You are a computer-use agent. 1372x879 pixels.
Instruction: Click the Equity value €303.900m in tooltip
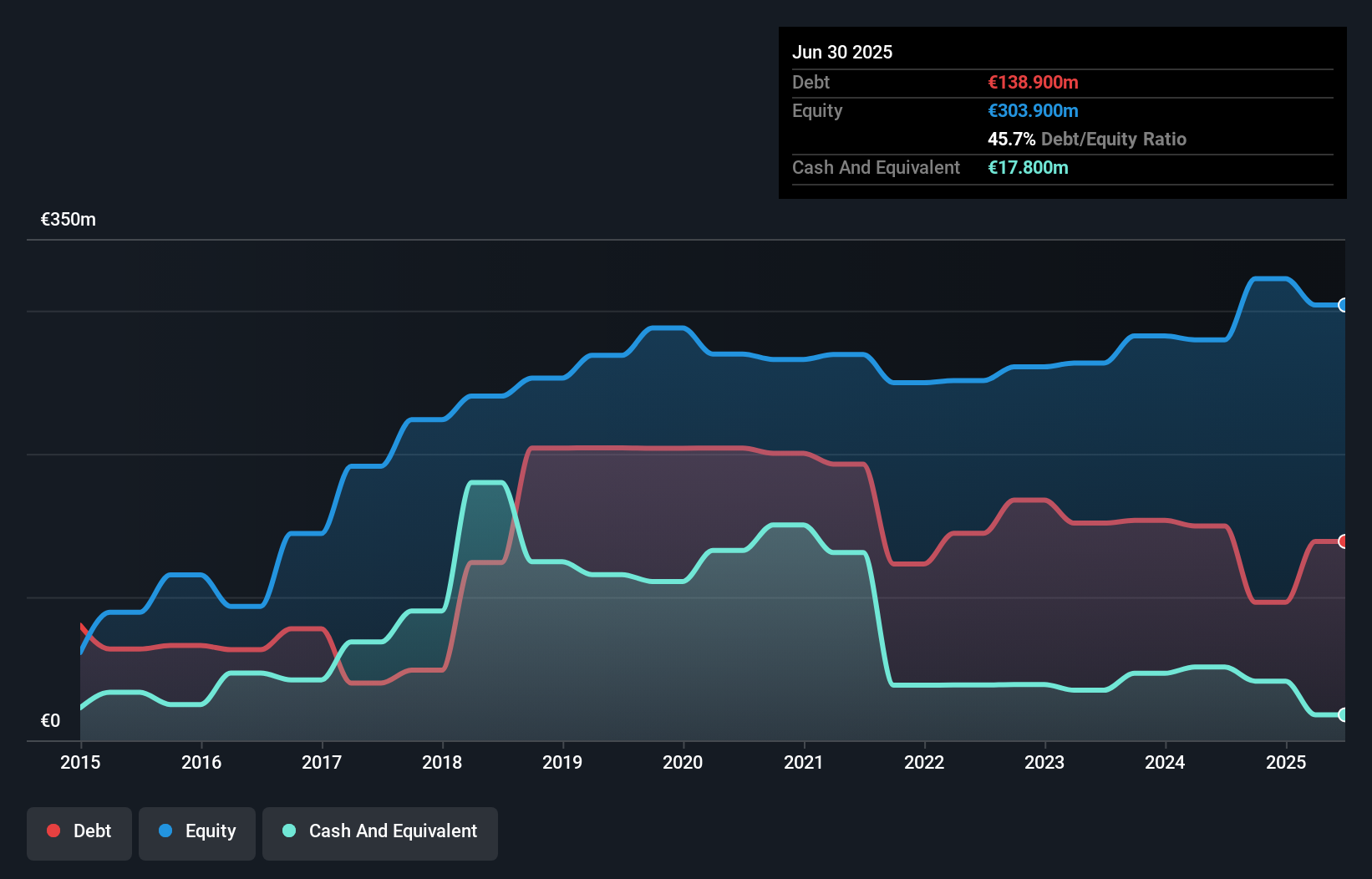click(x=1033, y=110)
